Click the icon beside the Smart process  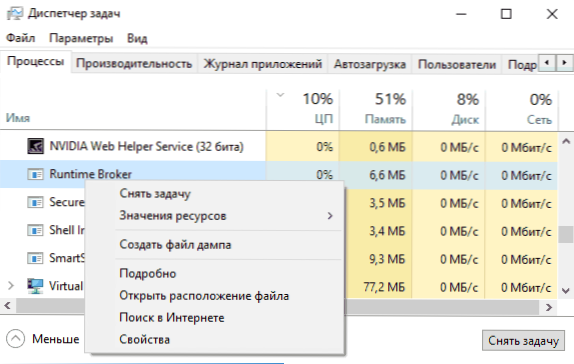click(36, 258)
